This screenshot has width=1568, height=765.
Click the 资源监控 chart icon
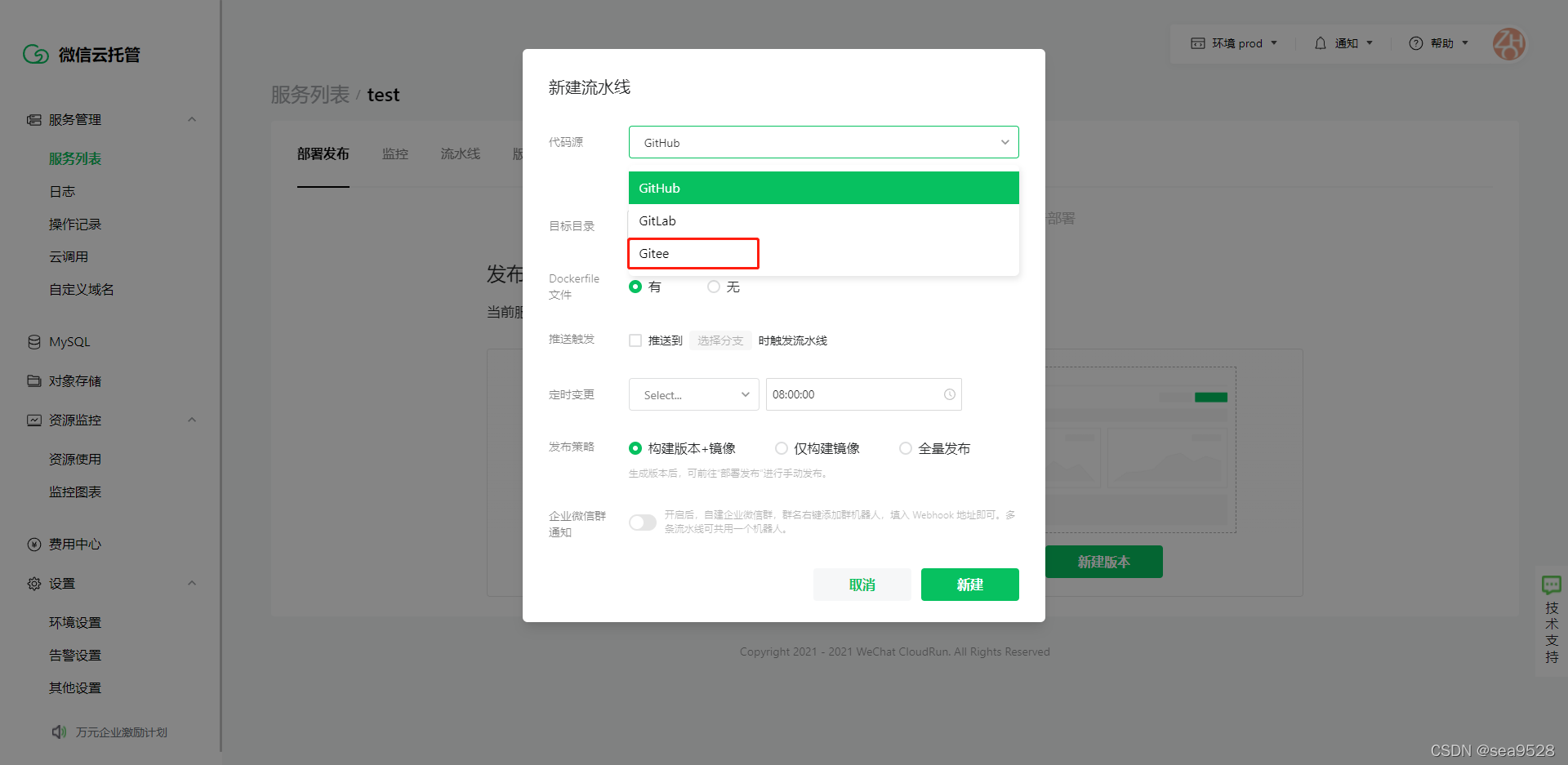coord(34,420)
